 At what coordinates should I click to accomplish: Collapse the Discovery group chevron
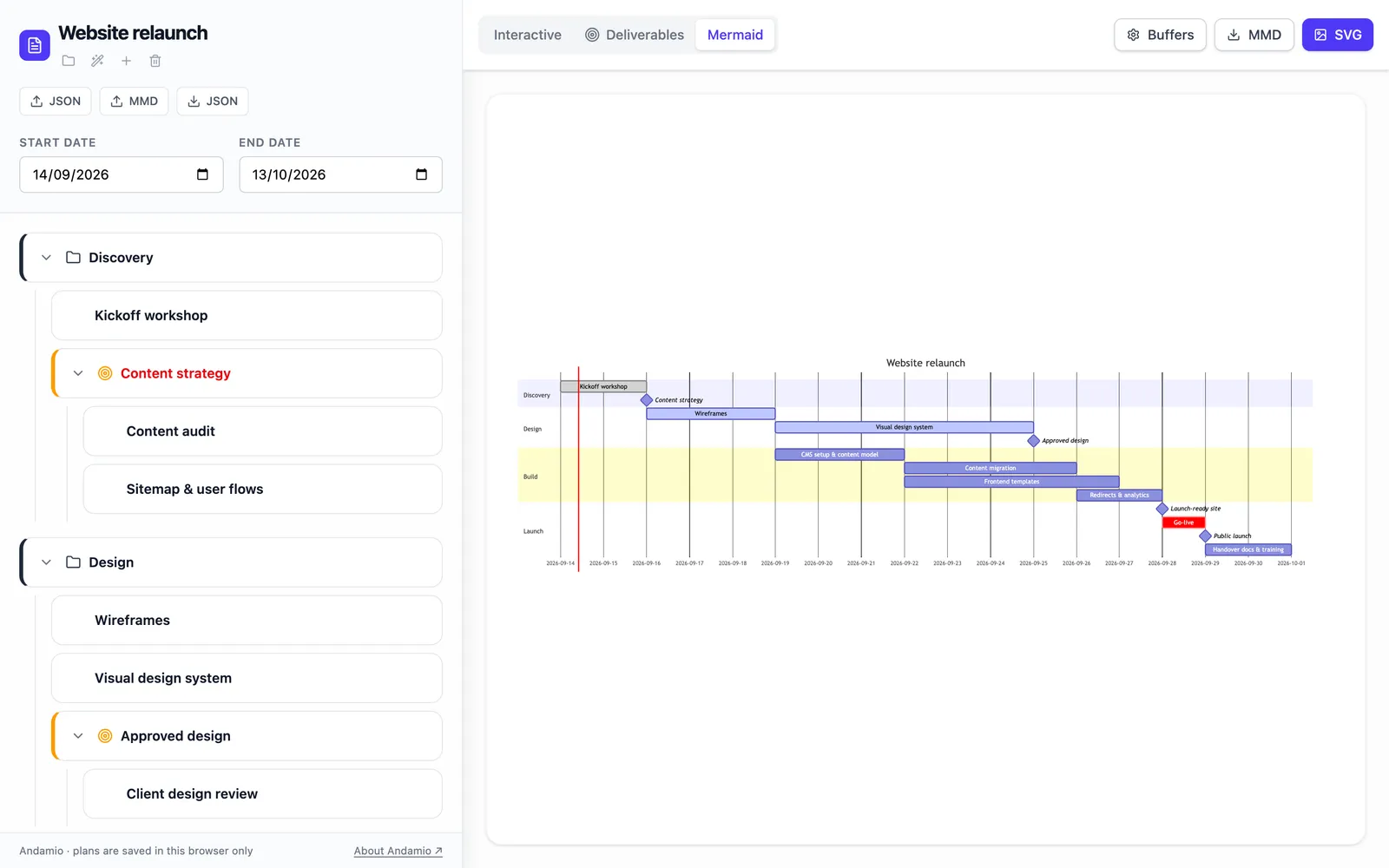[x=47, y=258]
